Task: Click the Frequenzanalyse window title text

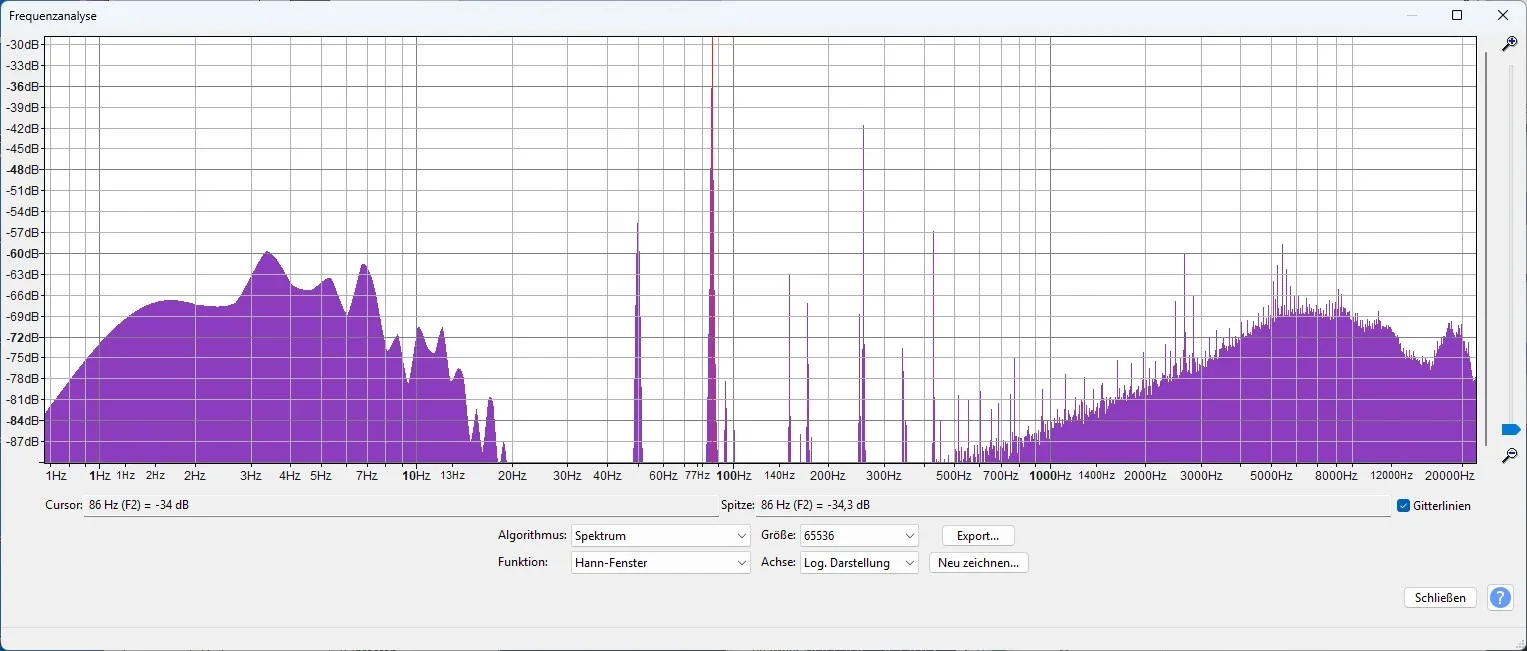Action: (x=53, y=16)
